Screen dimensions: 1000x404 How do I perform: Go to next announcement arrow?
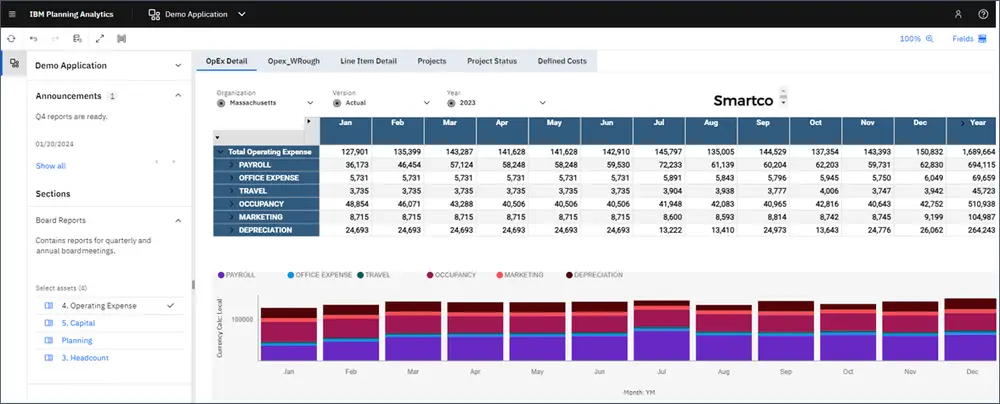(173, 162)
